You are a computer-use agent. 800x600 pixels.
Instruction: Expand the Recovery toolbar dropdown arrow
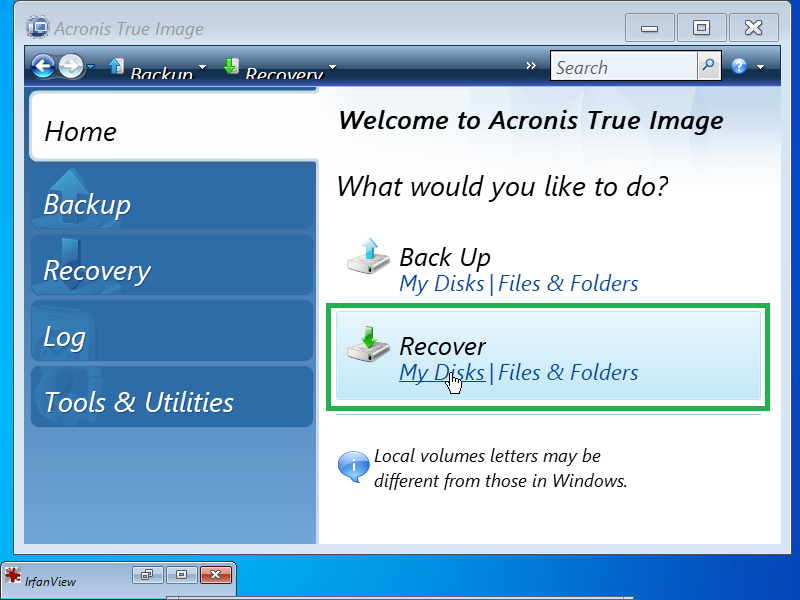pos(333,67)
